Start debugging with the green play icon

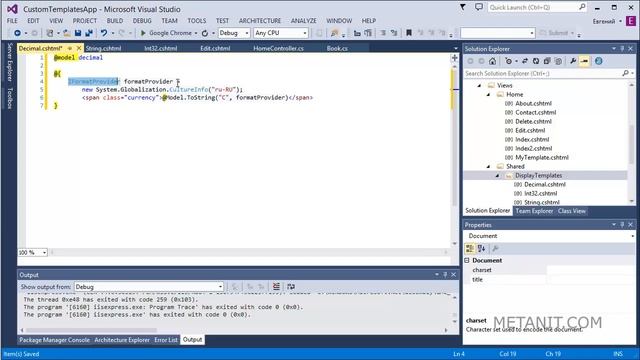tap(143, 33)
